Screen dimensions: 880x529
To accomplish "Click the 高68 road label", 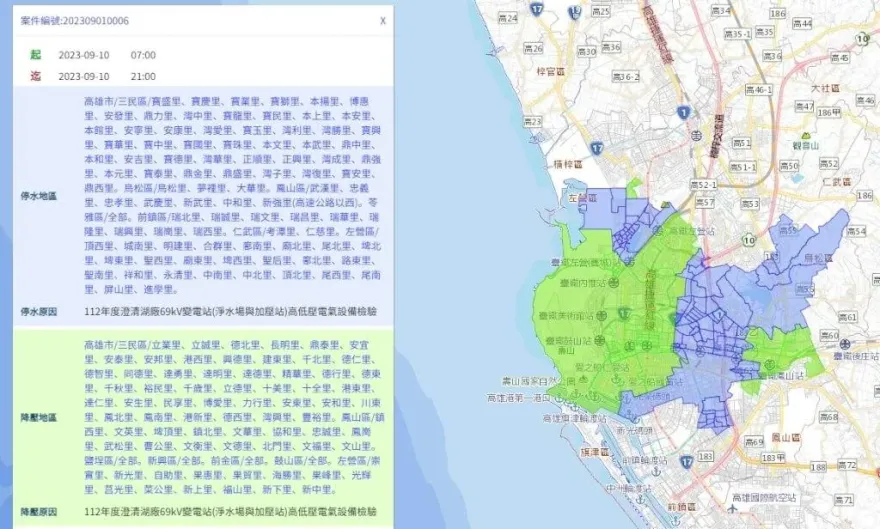I will pyautogui.click(x=829, y=417).
